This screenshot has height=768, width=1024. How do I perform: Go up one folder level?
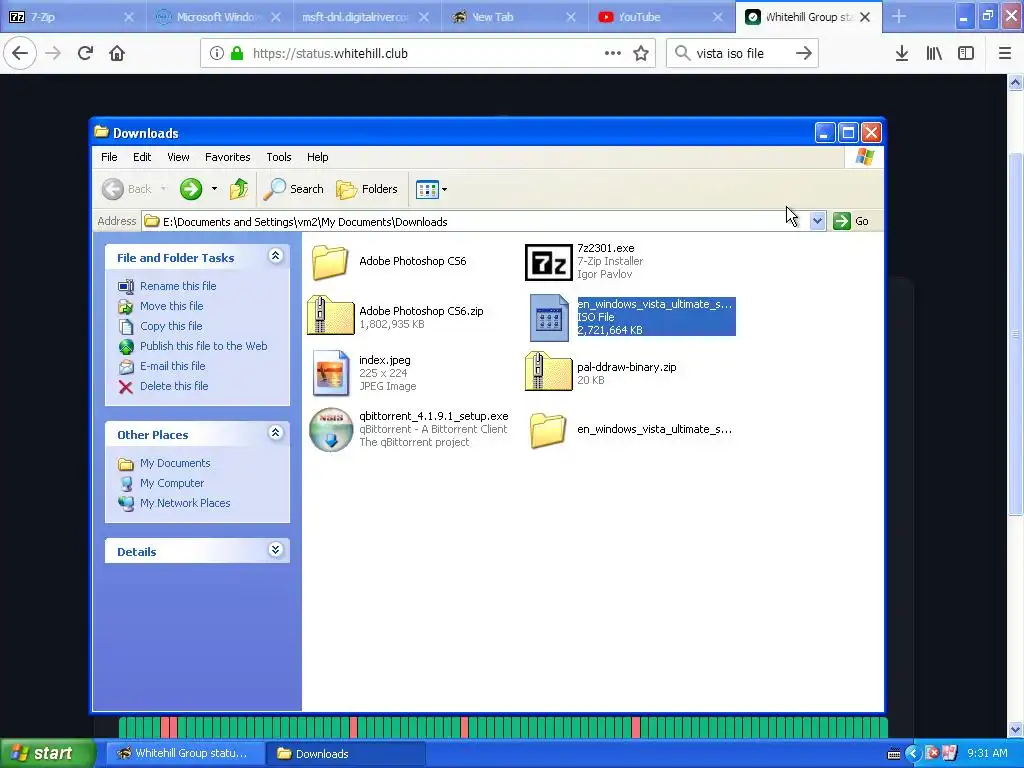239,189
